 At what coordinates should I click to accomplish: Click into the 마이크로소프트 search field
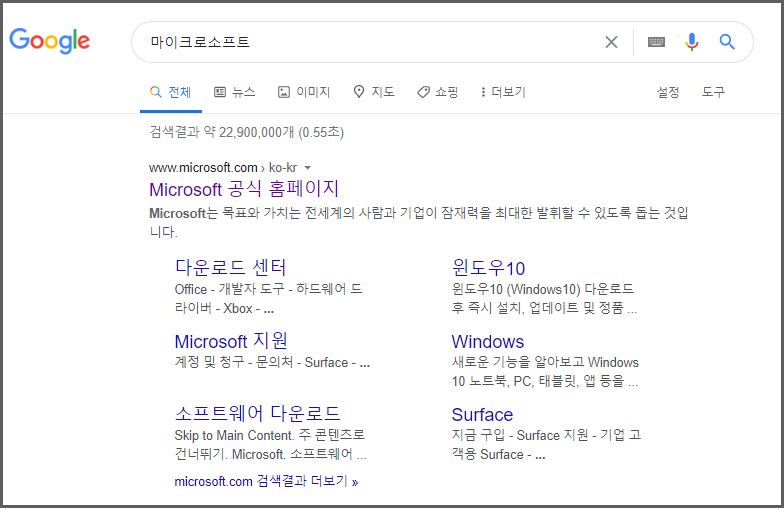tap(370, 42)
